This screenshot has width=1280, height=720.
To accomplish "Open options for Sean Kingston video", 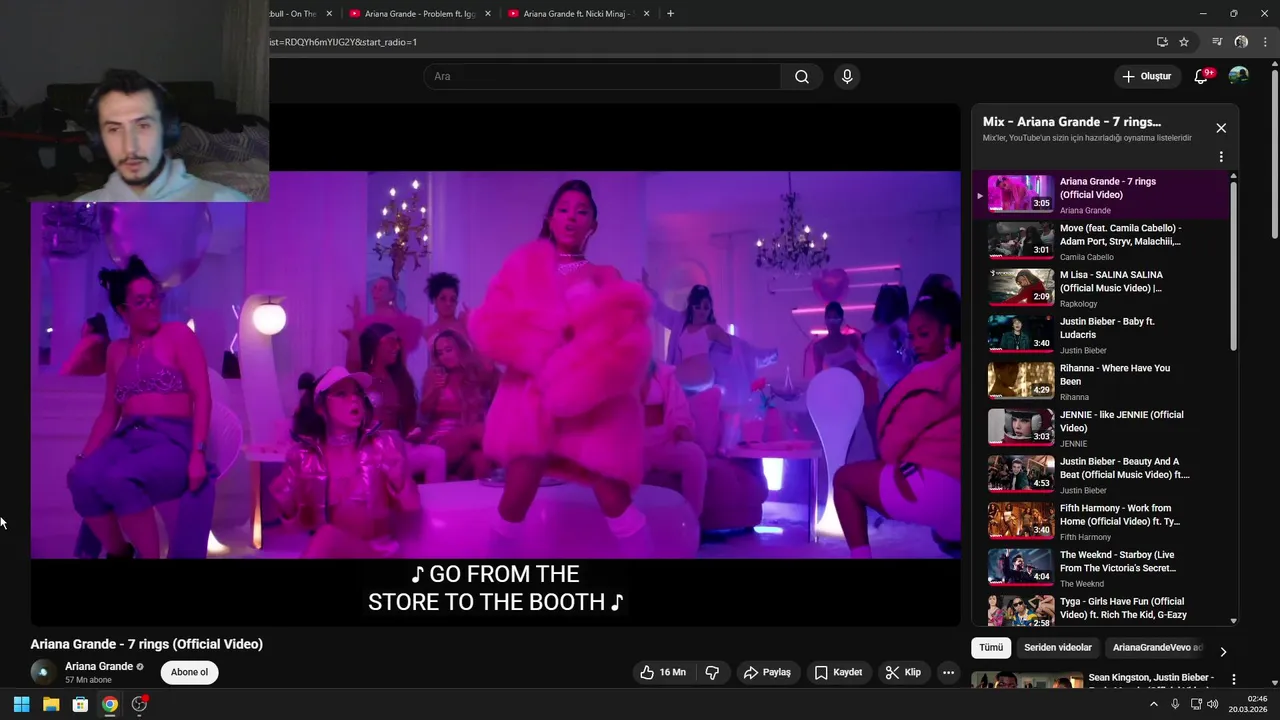I will [x=1234, y=680].
